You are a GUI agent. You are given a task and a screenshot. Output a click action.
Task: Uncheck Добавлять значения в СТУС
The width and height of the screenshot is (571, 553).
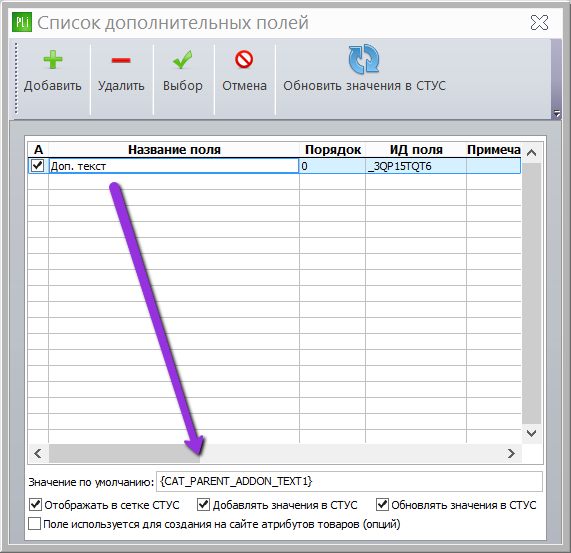[203, 505]
